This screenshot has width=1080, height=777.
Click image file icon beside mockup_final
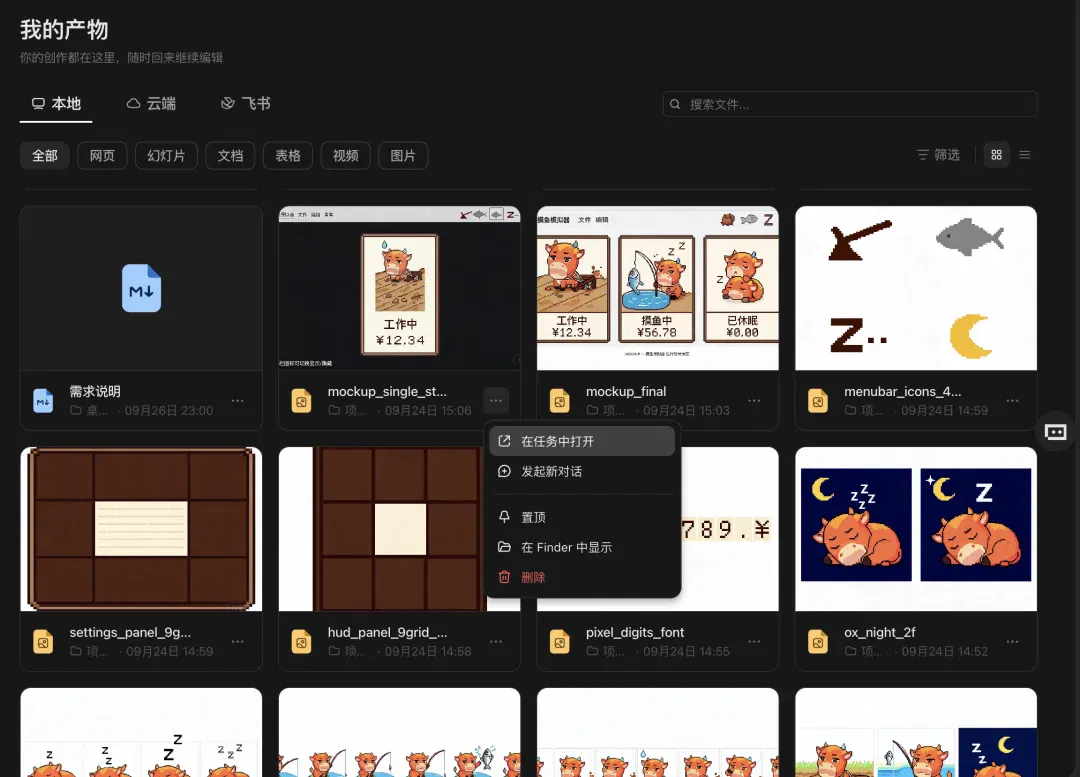coord(560,401)
